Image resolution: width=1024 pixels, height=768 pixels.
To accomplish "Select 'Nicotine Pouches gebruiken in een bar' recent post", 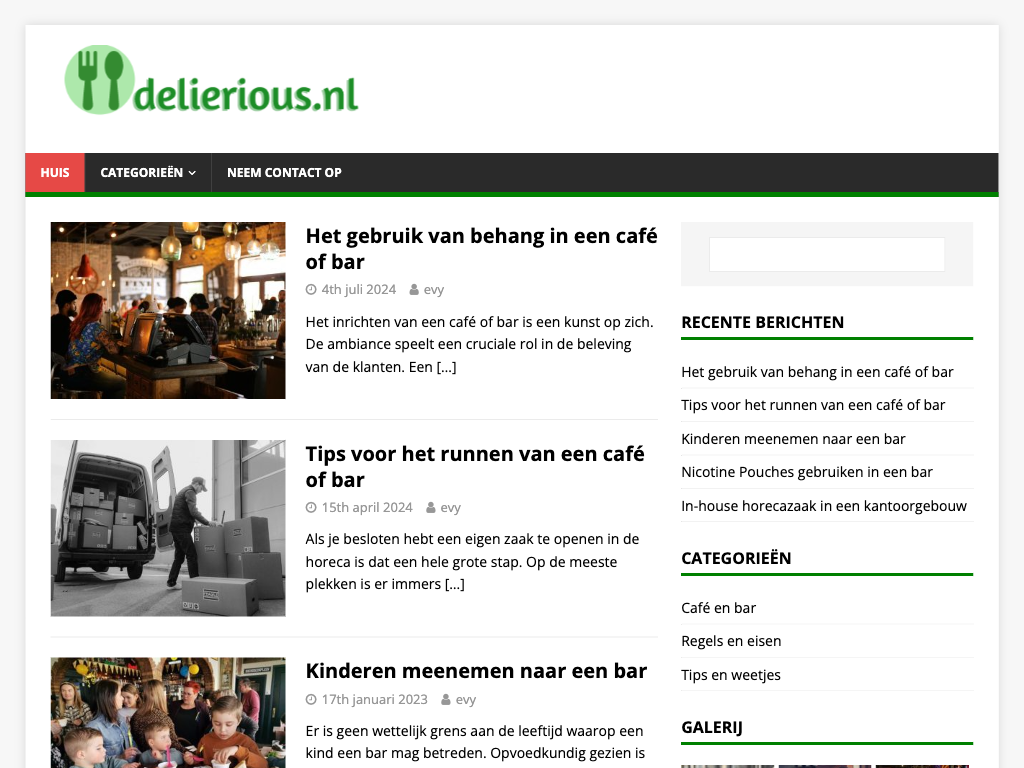I will [x=807, y=472].
